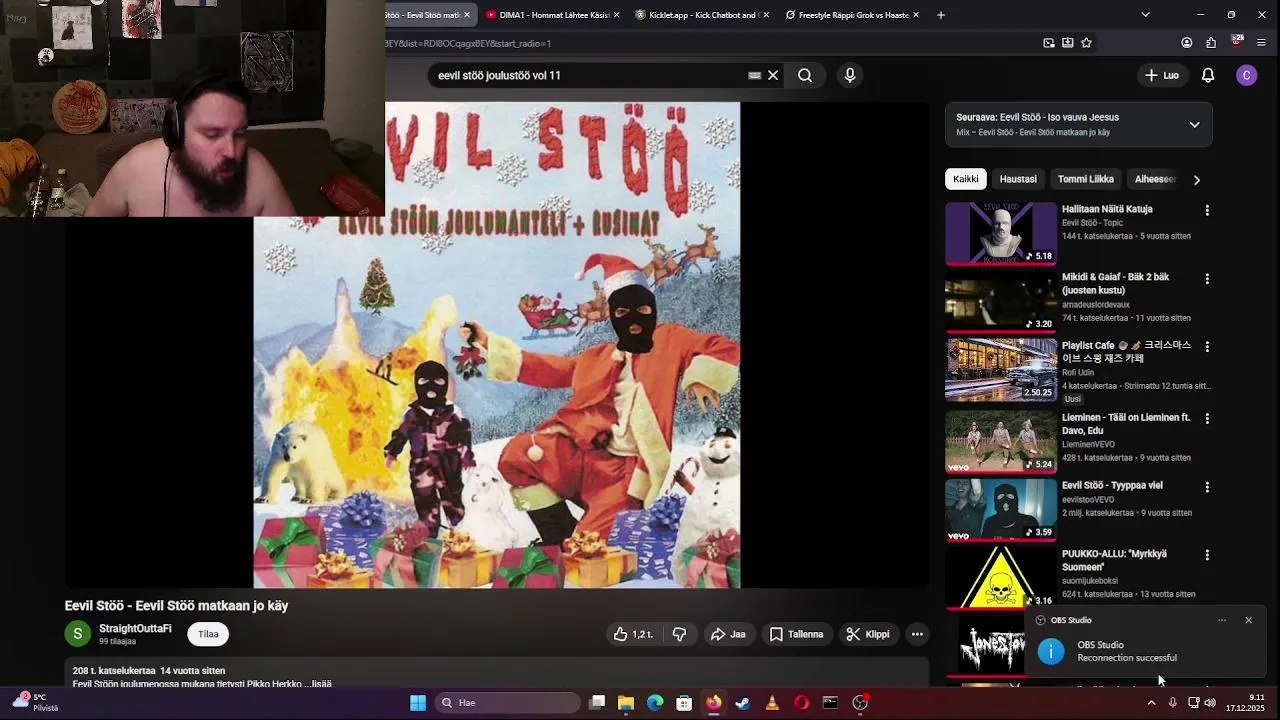Image resolution: width=1280 pixels, height=720 pixels.
Task: Open OBS Studio from taskbar
Action: point(860,703)
